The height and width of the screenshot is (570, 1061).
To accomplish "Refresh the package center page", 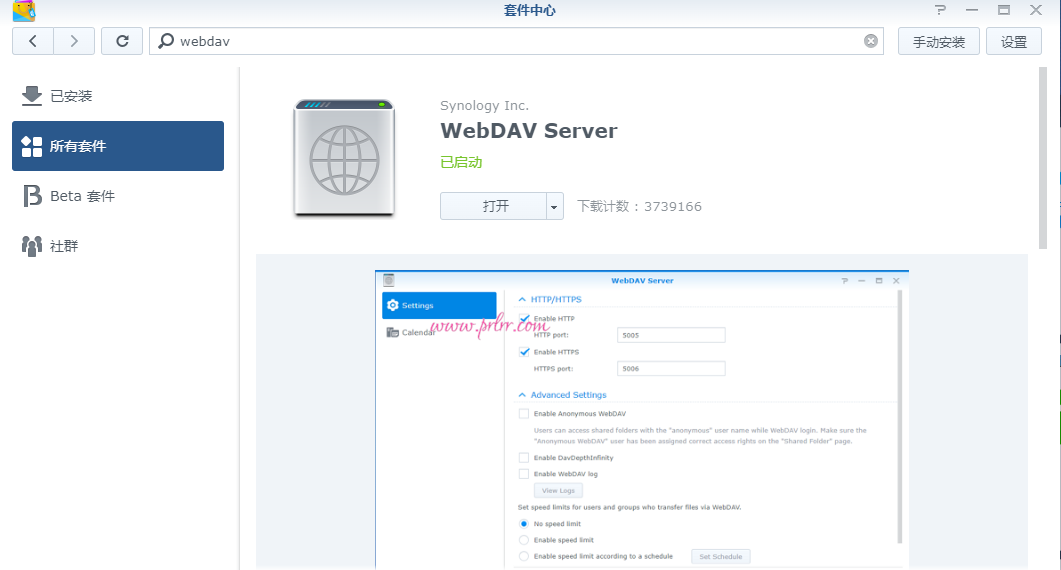I will pyautogui.click(x=122, y=41).
